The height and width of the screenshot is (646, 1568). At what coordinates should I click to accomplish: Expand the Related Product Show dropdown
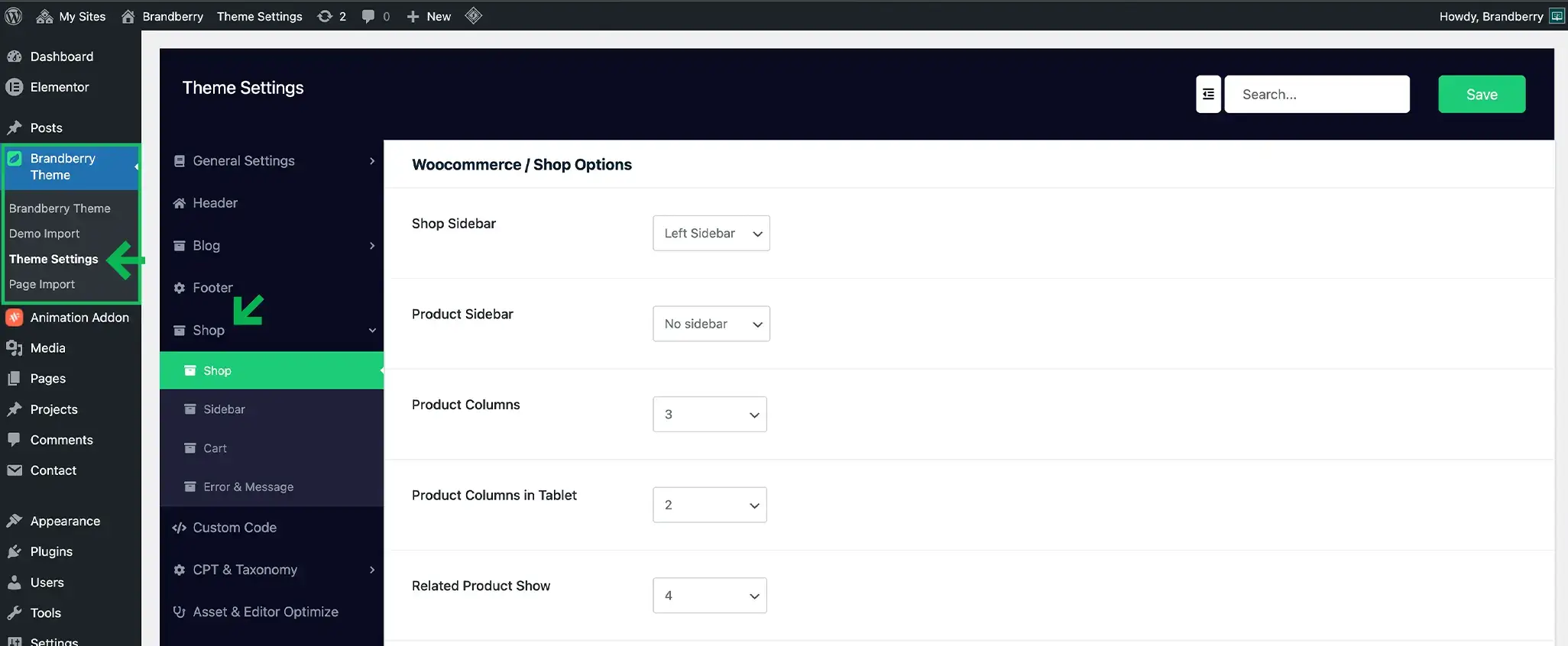[x=709, y=596]
